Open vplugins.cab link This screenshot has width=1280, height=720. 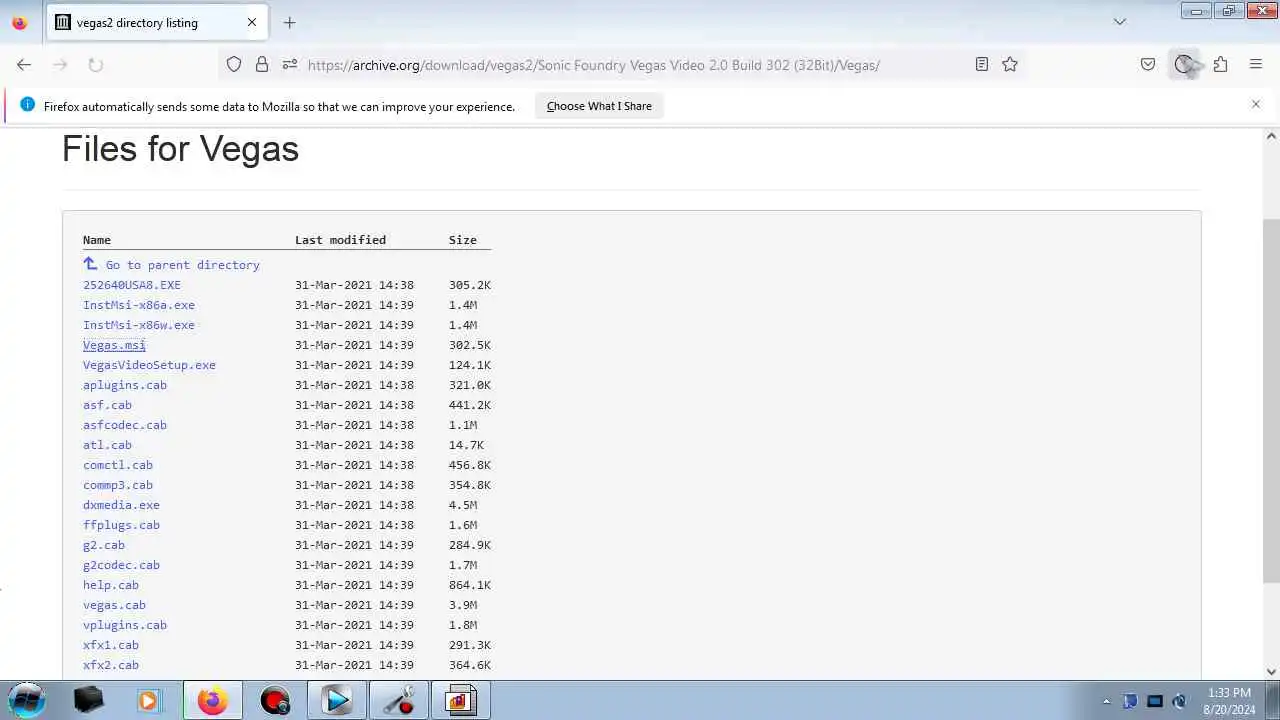(x=125, y=625)
